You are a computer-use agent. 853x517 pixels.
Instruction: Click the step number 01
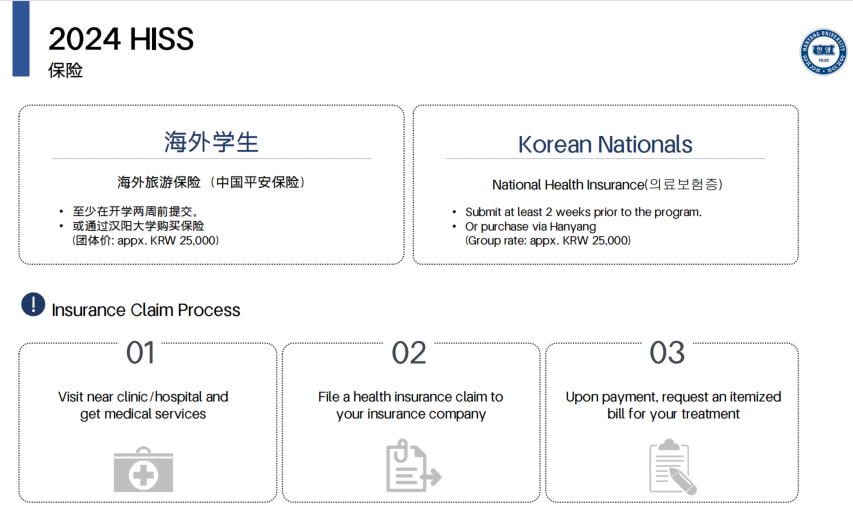tap(141, 353)
